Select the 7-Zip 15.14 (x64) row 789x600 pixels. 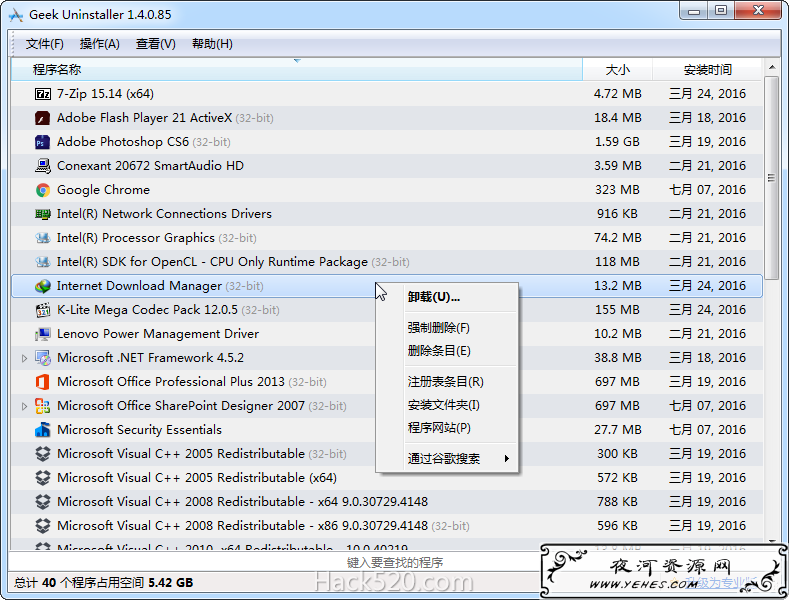click(x=386, y=94)
